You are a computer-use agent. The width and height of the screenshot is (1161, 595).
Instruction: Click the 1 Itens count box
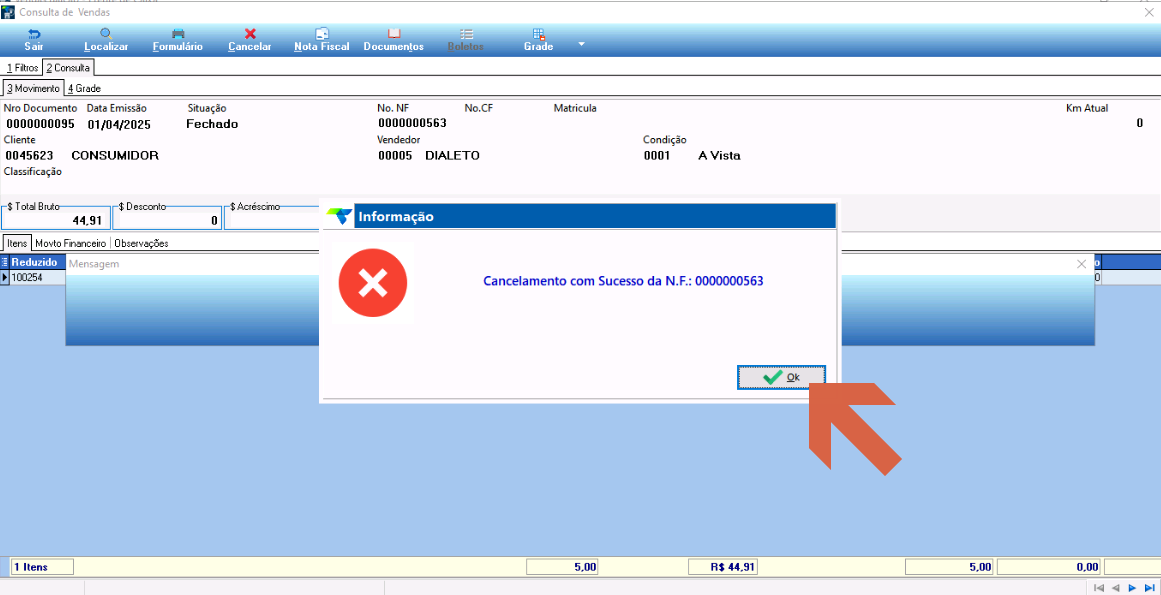coord(42,567)
